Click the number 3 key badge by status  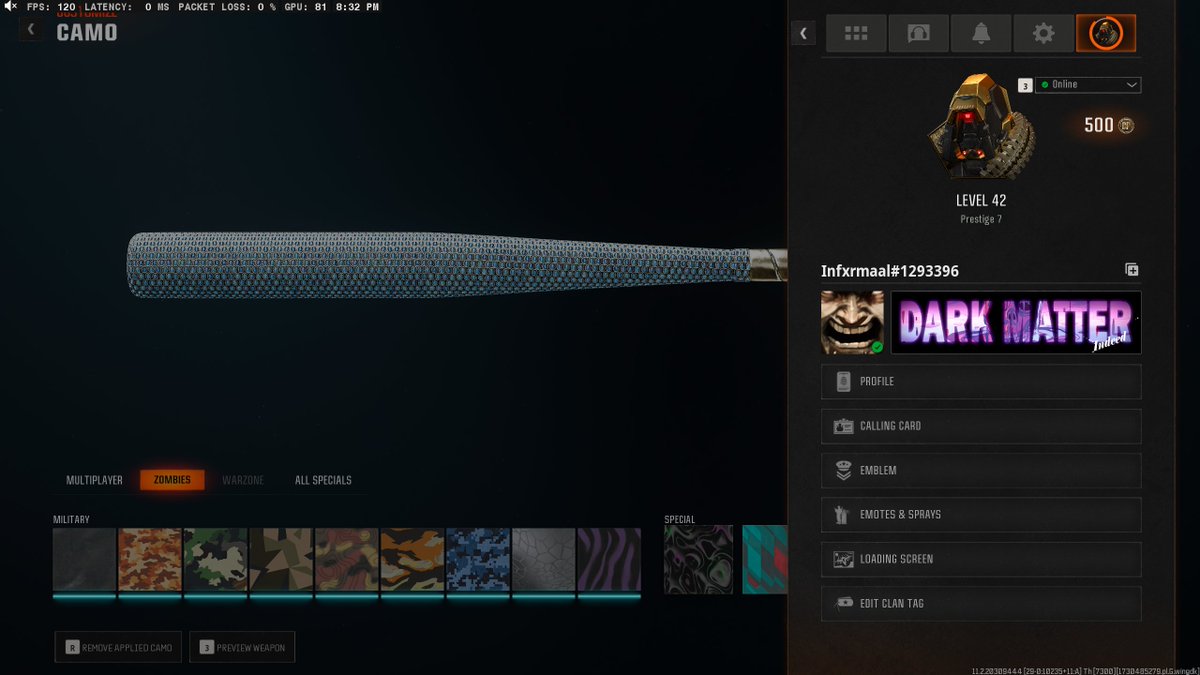(x=1025, y=85)
